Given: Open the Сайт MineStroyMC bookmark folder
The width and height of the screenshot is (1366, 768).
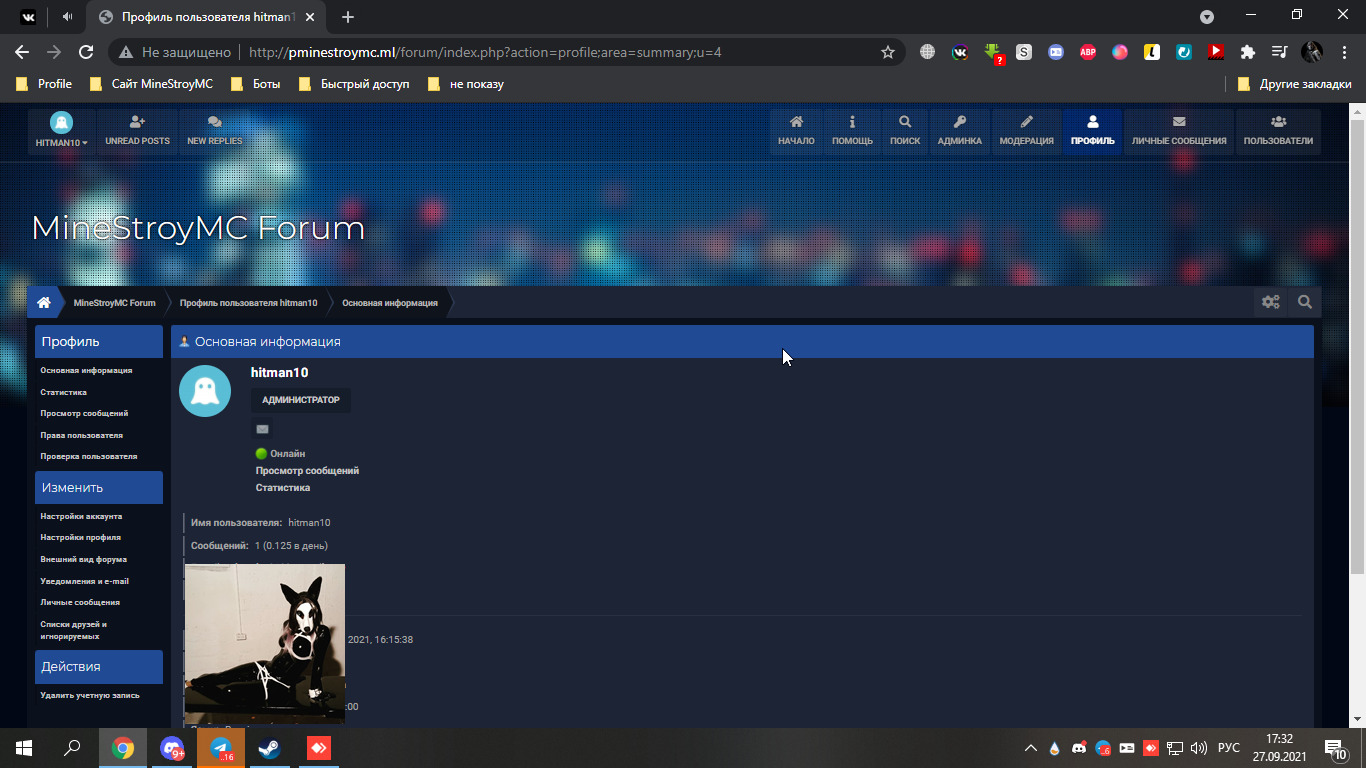Looking at the screenshot, I should [x=151, y=84].
